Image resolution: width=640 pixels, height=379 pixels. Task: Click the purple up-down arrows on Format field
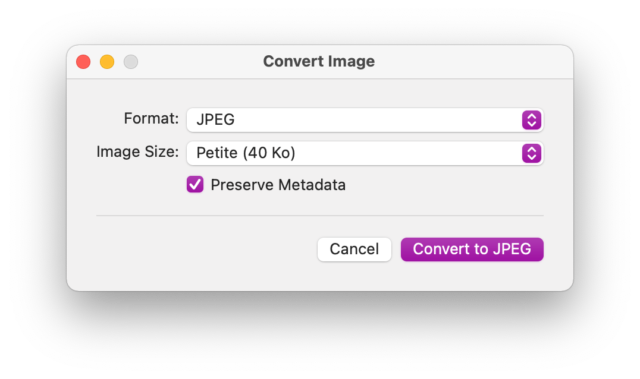tap(531, 120)
